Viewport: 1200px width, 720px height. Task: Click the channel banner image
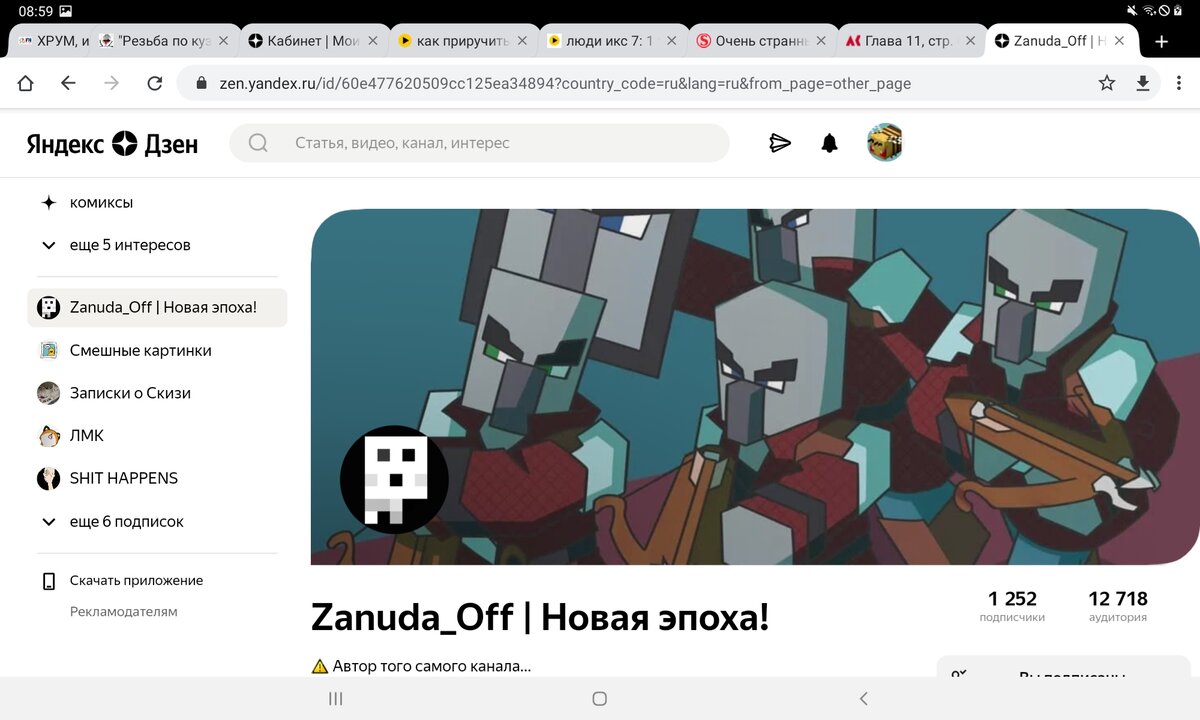coord(755,387)
